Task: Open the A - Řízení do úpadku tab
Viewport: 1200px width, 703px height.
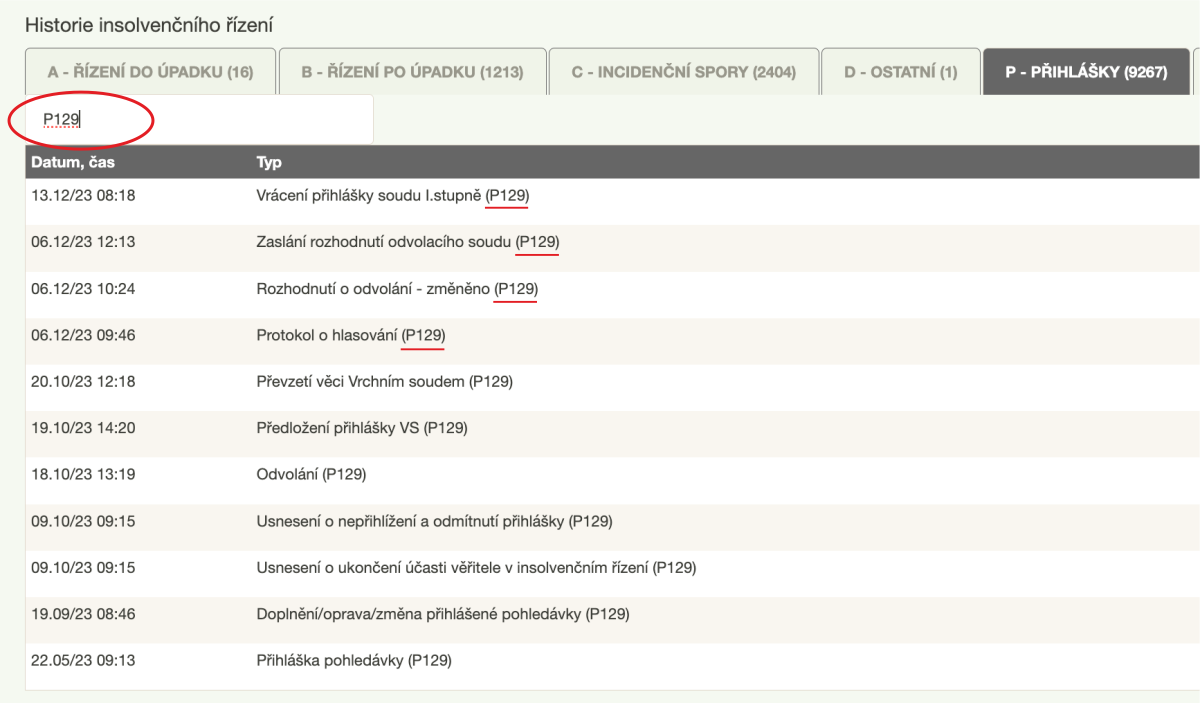Action: point(150,72)
